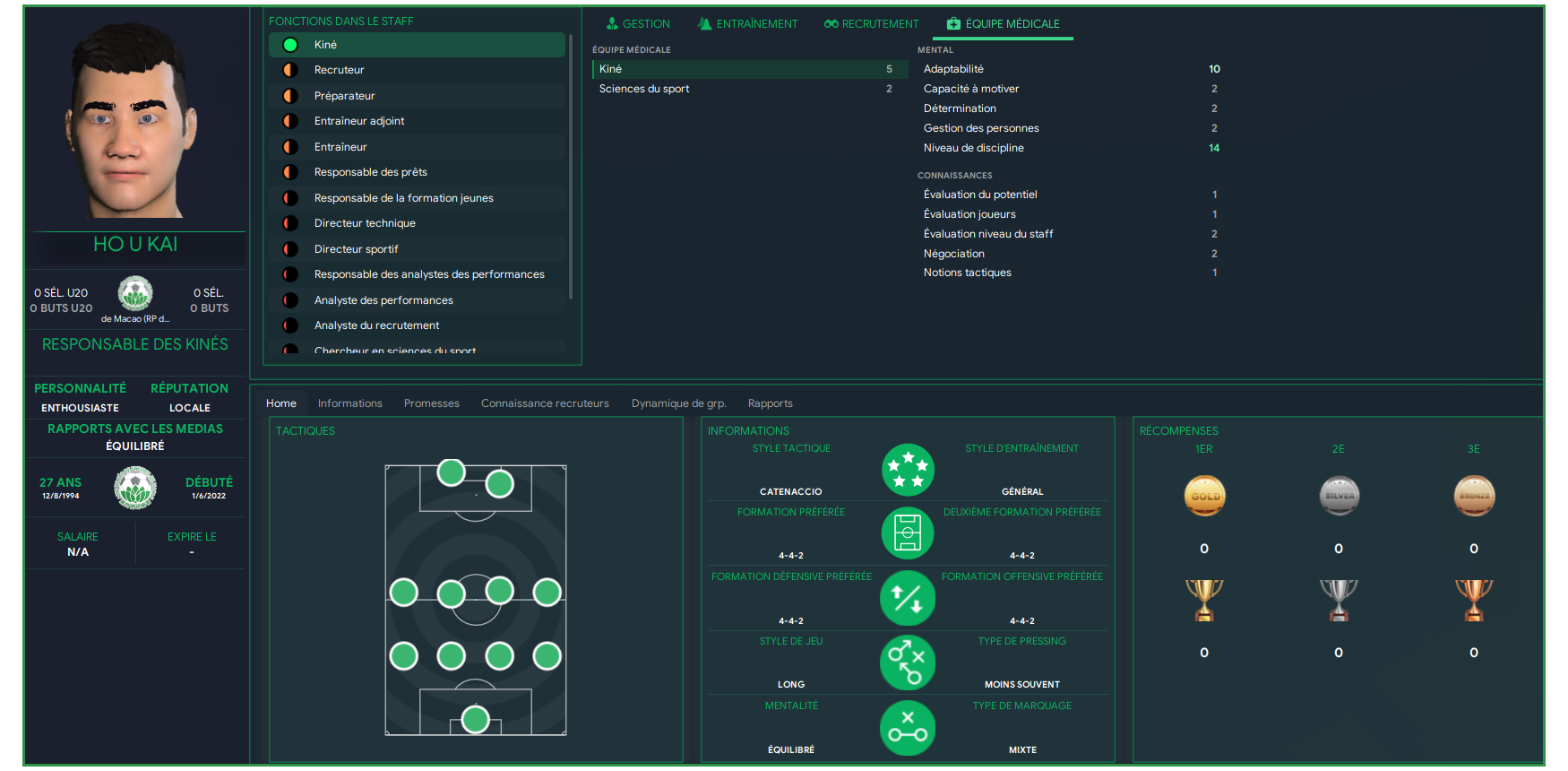This screenshot has width=1568, height=771.
Task: Switch to the Entraînement tab
Action: click(748, 24)
